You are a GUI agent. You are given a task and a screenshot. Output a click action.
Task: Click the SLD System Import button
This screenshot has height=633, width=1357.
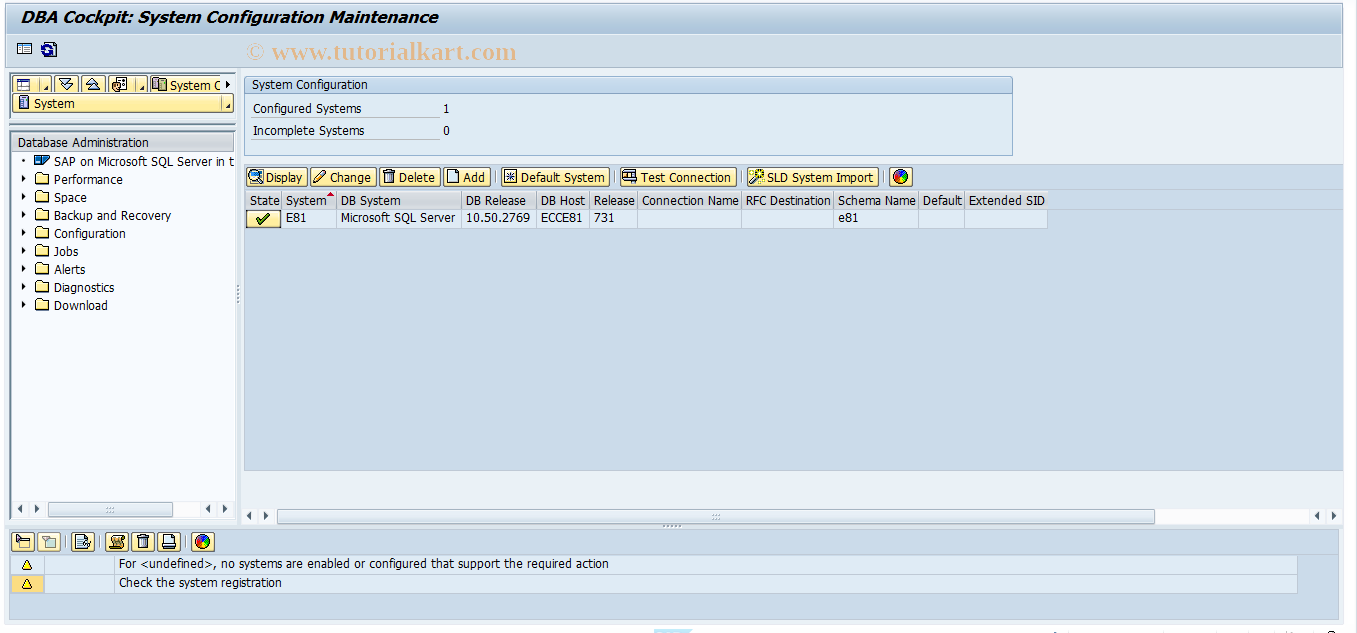tap(812, 177)
